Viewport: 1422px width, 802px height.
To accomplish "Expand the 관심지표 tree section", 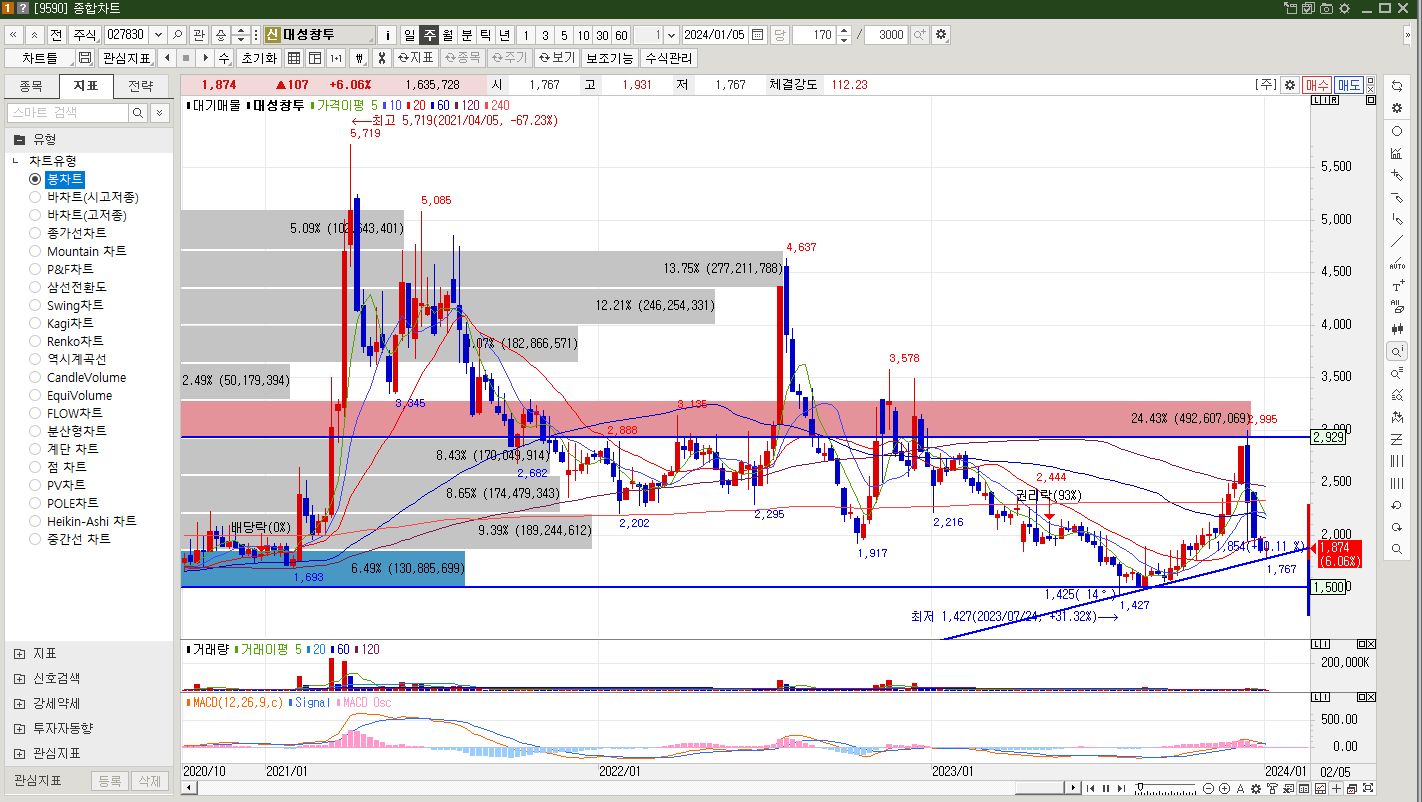I will click(20, 754).
